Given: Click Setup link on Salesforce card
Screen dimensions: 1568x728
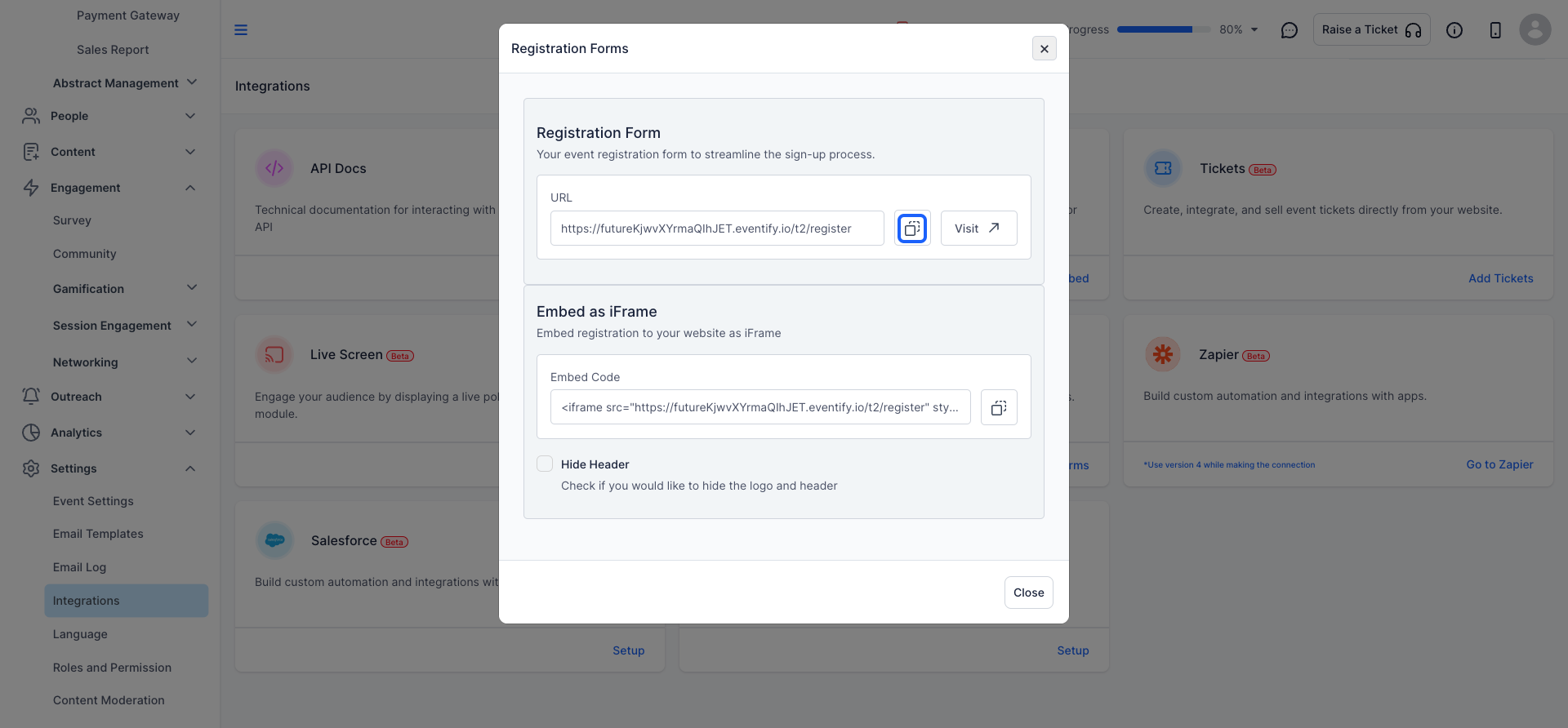Looking at the screenshot, I should click(x=628, y=650).
